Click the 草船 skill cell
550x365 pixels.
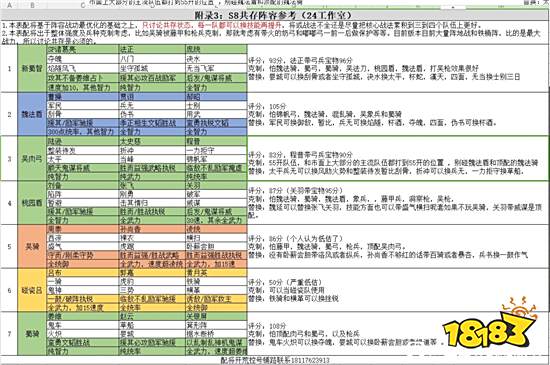(152, 325)
